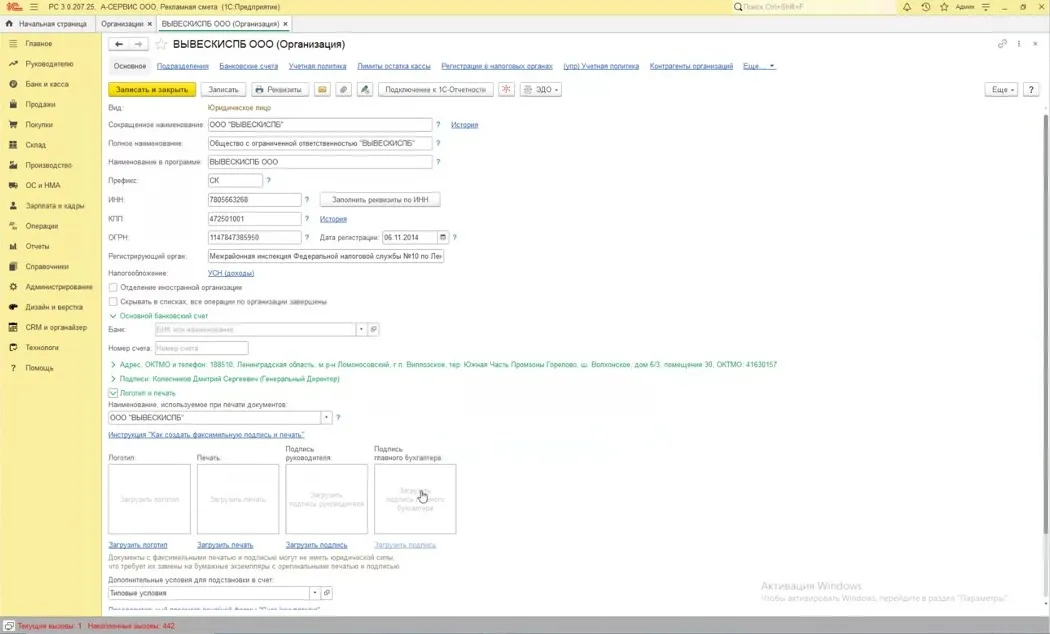The width and height of the screenshot is (1050, 634).
Task: Open attached files with paperclip icon
Action: coord(344,90)
